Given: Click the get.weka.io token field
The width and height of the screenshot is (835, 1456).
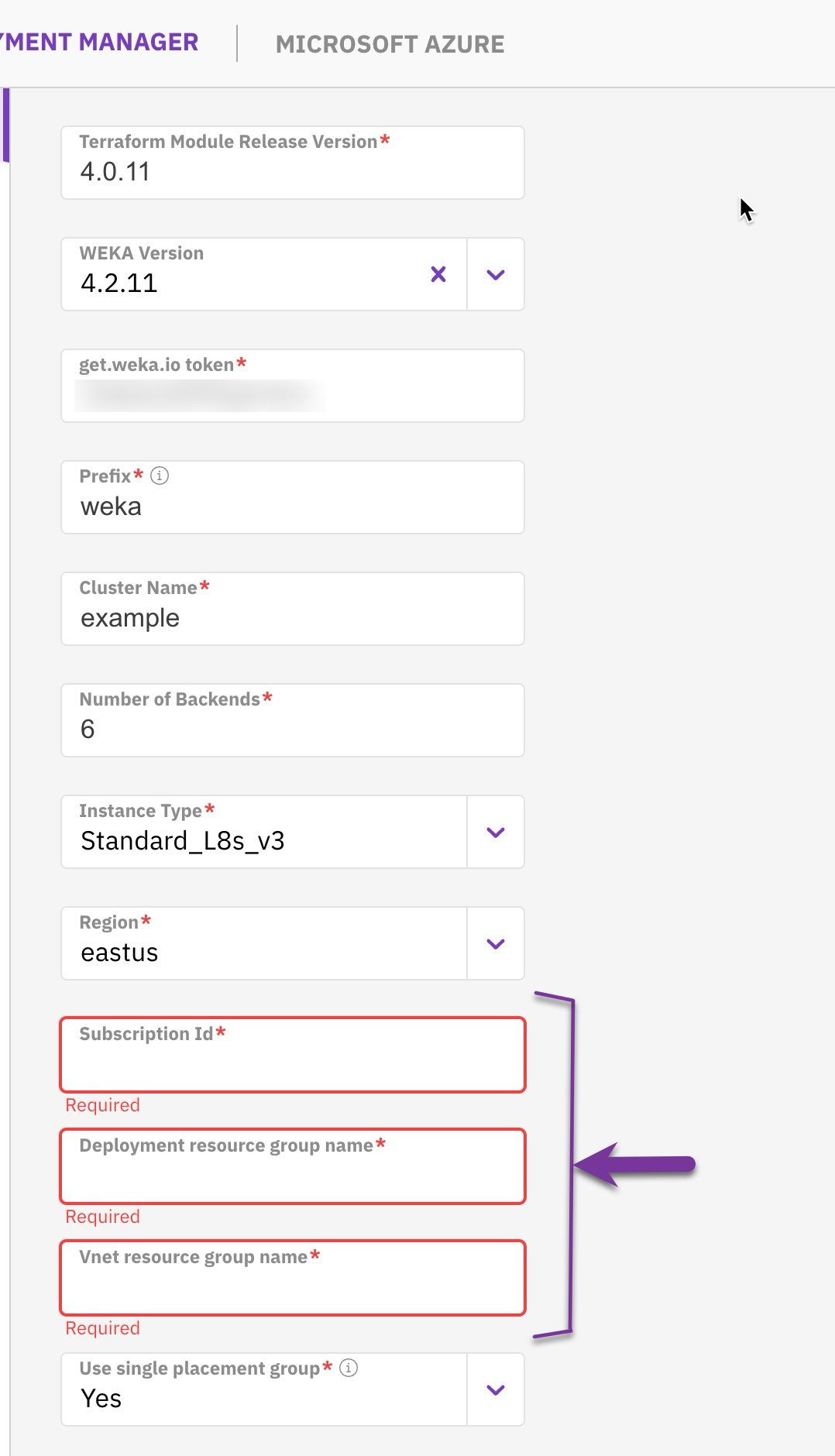Looking at the screenshot, I should (x=292, y=394).
